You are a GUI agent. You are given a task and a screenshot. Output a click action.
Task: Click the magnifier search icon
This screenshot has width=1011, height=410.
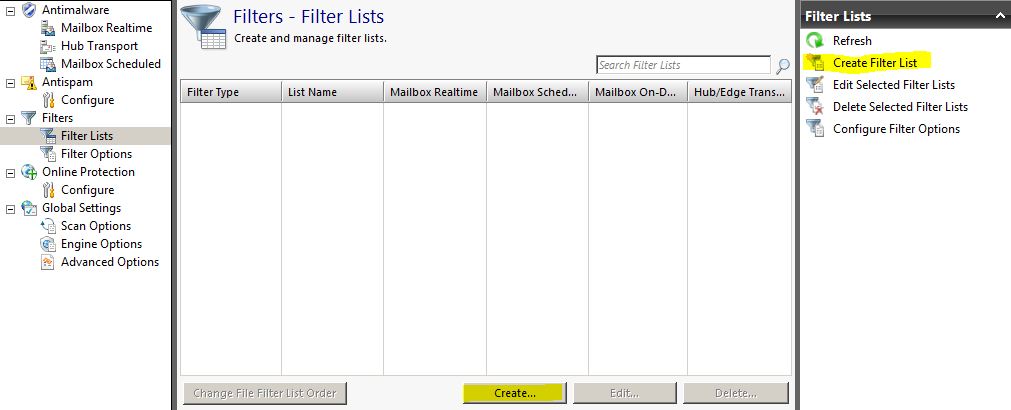click(x=782, y=66)
